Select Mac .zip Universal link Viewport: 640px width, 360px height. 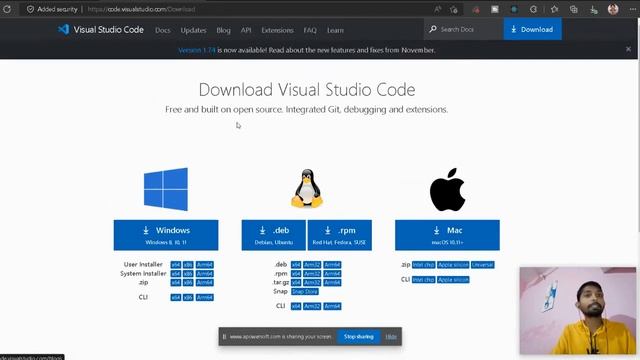coord(482,264)
